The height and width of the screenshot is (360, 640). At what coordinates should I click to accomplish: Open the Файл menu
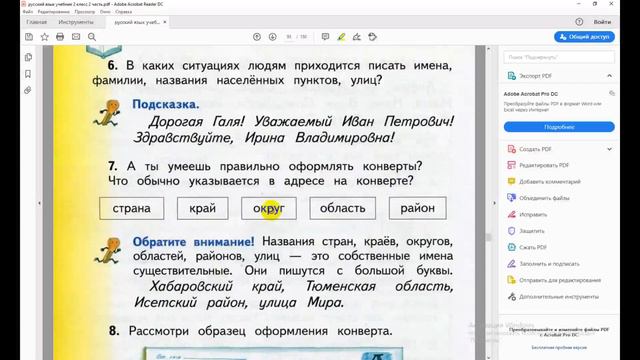pyautogui.click(x=28, y=12)
